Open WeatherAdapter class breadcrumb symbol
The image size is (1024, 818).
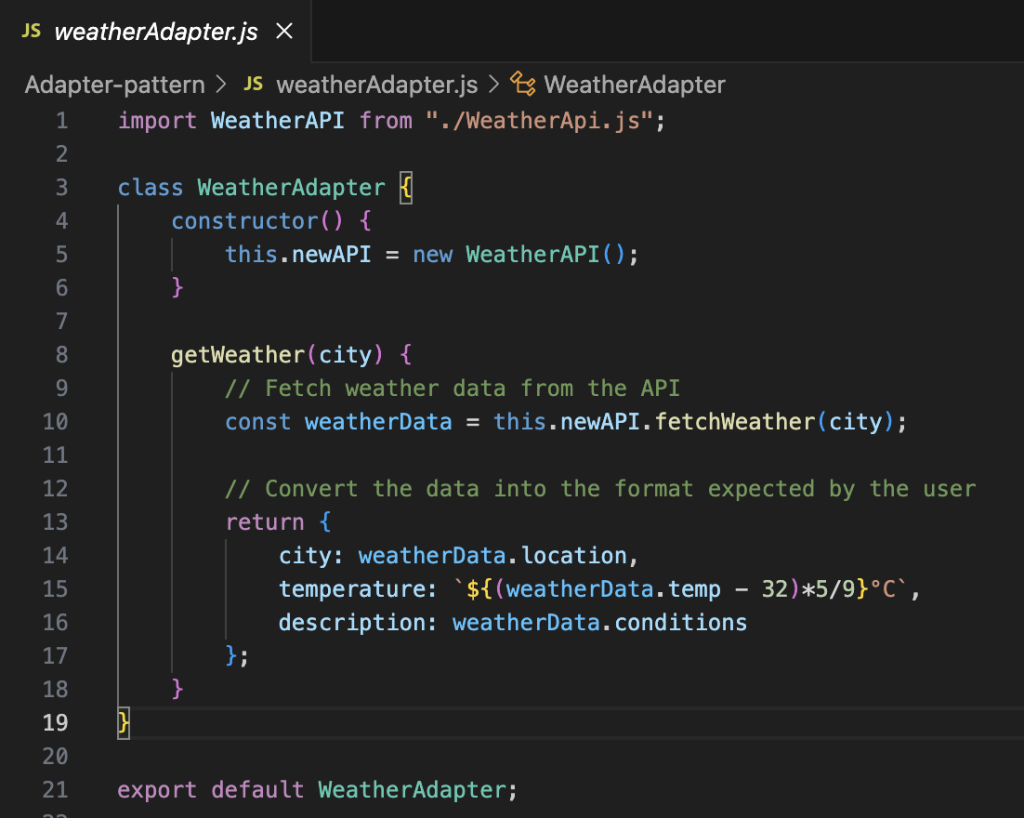tap(634, 85)
